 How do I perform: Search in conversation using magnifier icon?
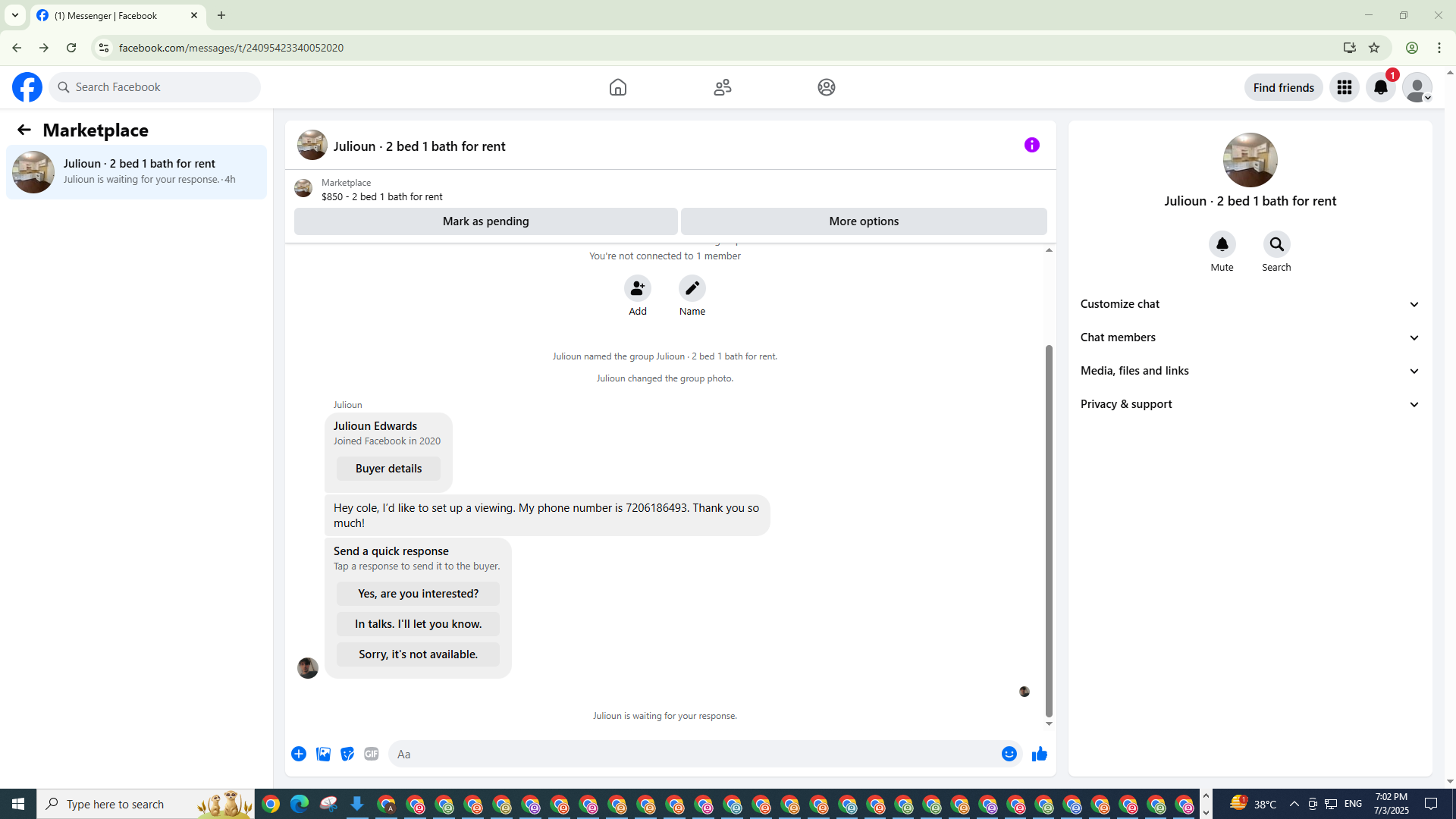(x=1276, y=244)
